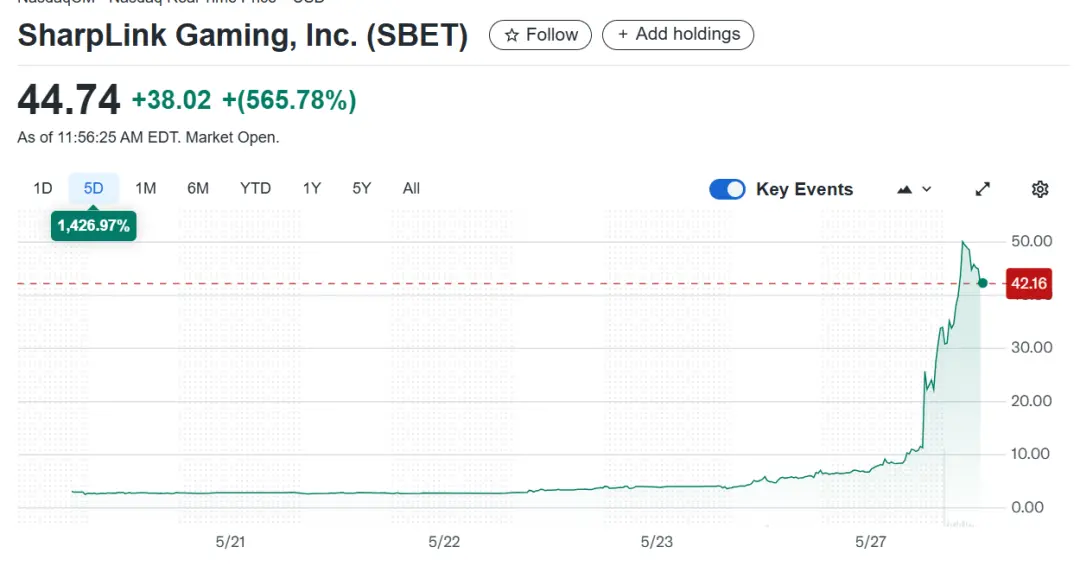1080x566 pixels.
Task: Click plus icon in Add holdings
Action: 623,34
